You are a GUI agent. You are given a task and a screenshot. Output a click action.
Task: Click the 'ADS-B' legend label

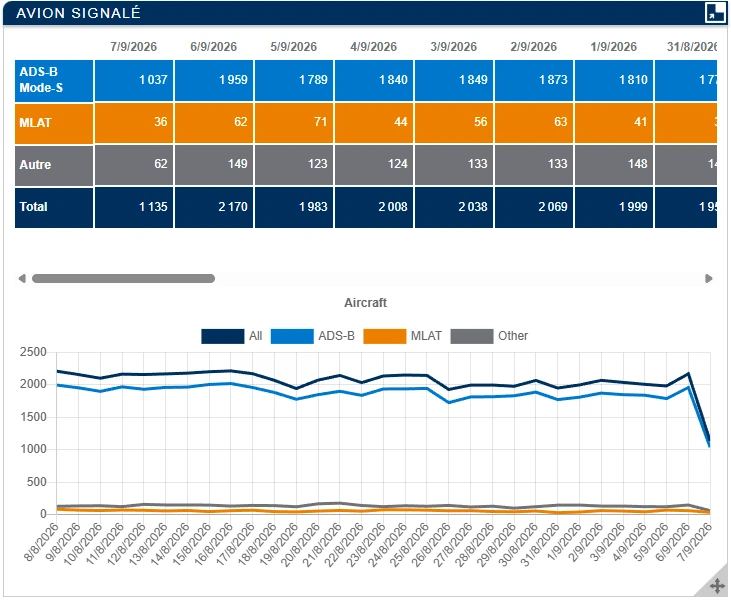click(x=336, y=336)
